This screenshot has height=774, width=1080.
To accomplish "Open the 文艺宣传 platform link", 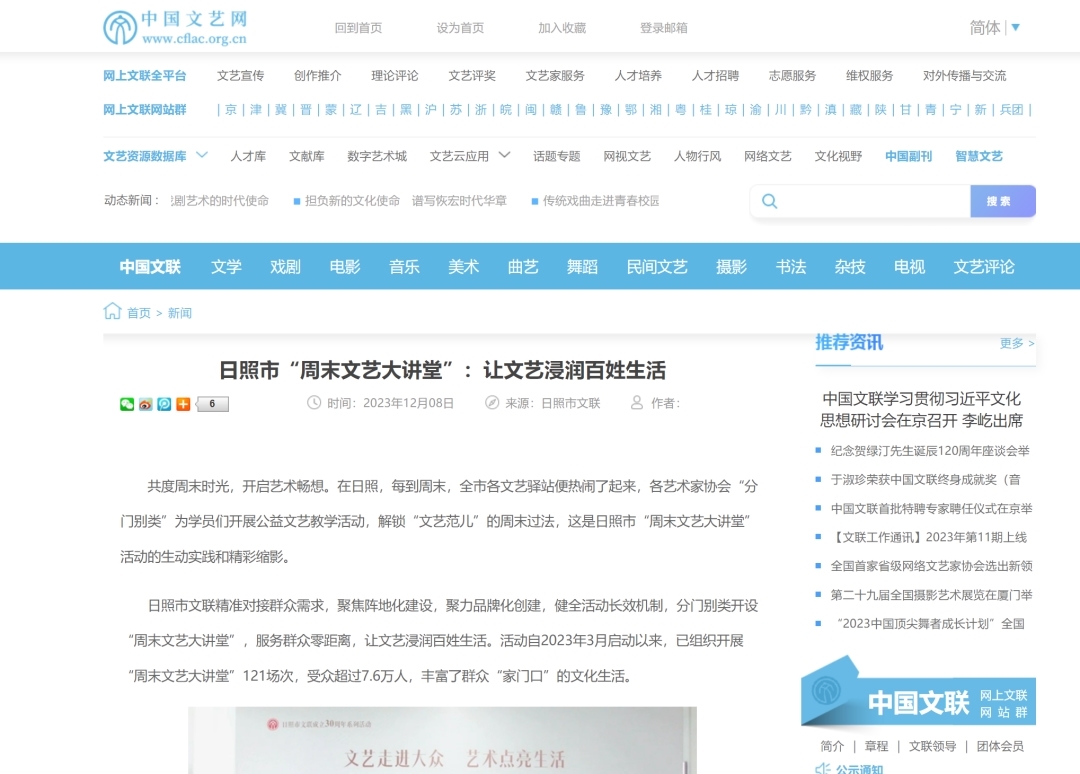I will (240, 75).
